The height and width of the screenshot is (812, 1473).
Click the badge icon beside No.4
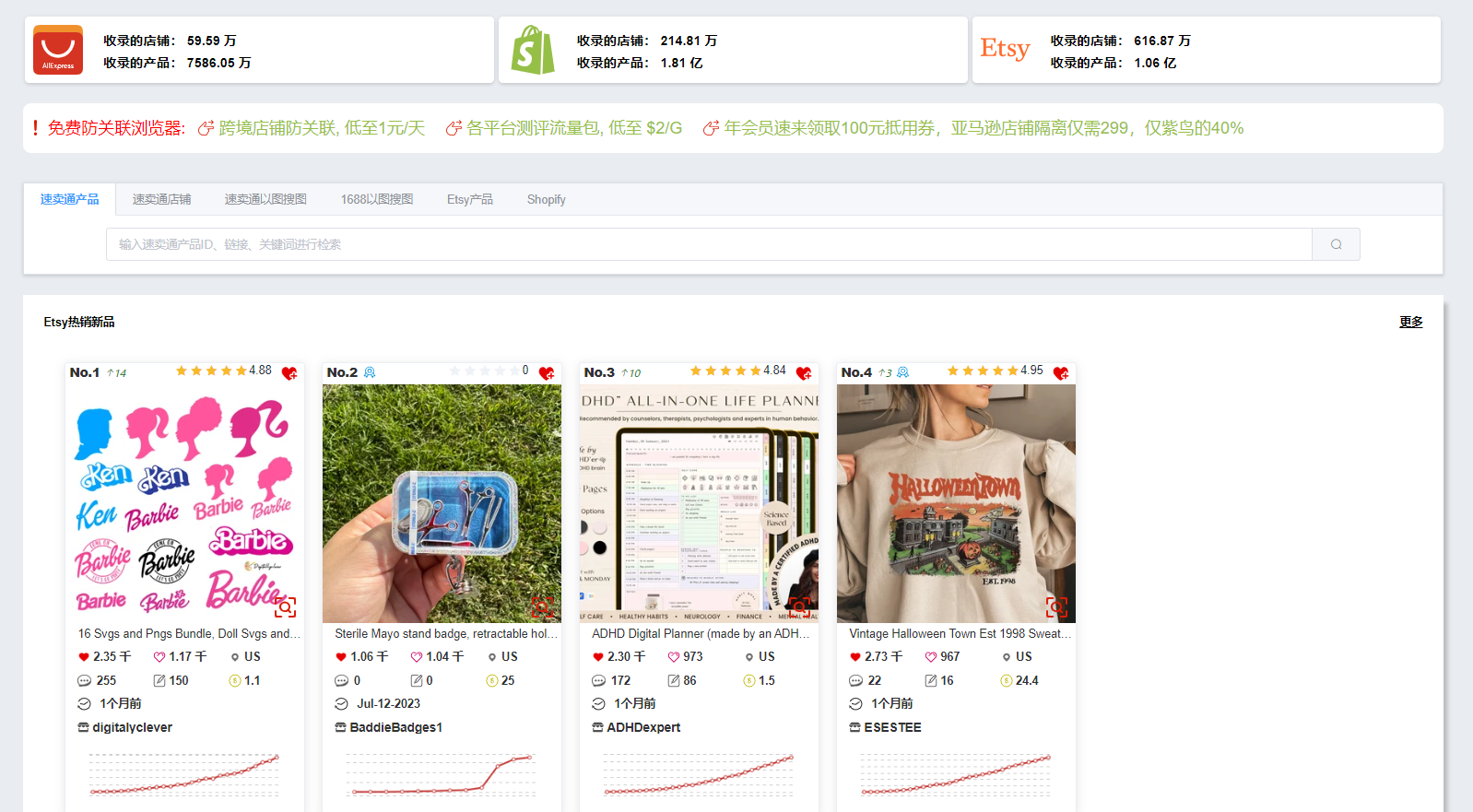(x=903, y=372)
